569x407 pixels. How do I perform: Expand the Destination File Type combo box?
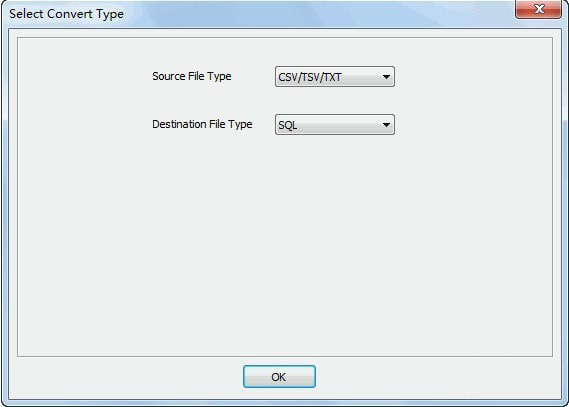click(x=335, y=125)
